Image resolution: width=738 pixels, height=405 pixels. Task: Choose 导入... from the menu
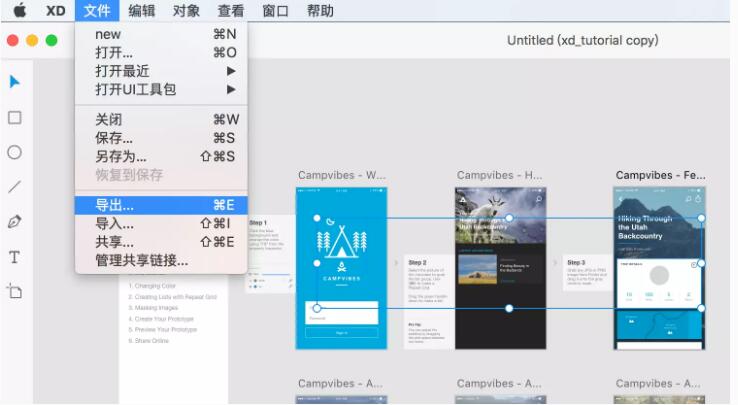pos(161,224)
